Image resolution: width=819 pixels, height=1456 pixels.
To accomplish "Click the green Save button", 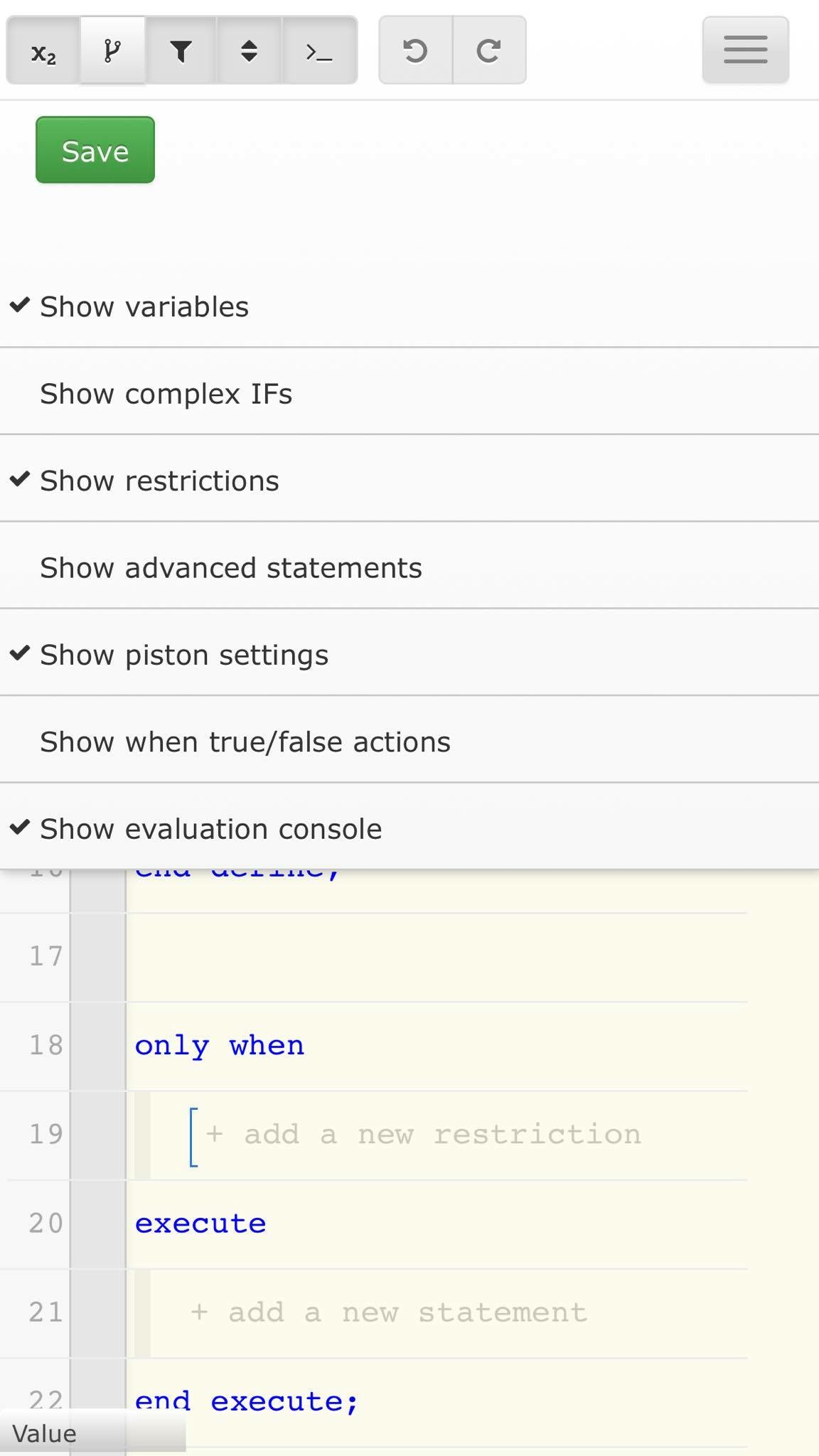I will (95, 150).
